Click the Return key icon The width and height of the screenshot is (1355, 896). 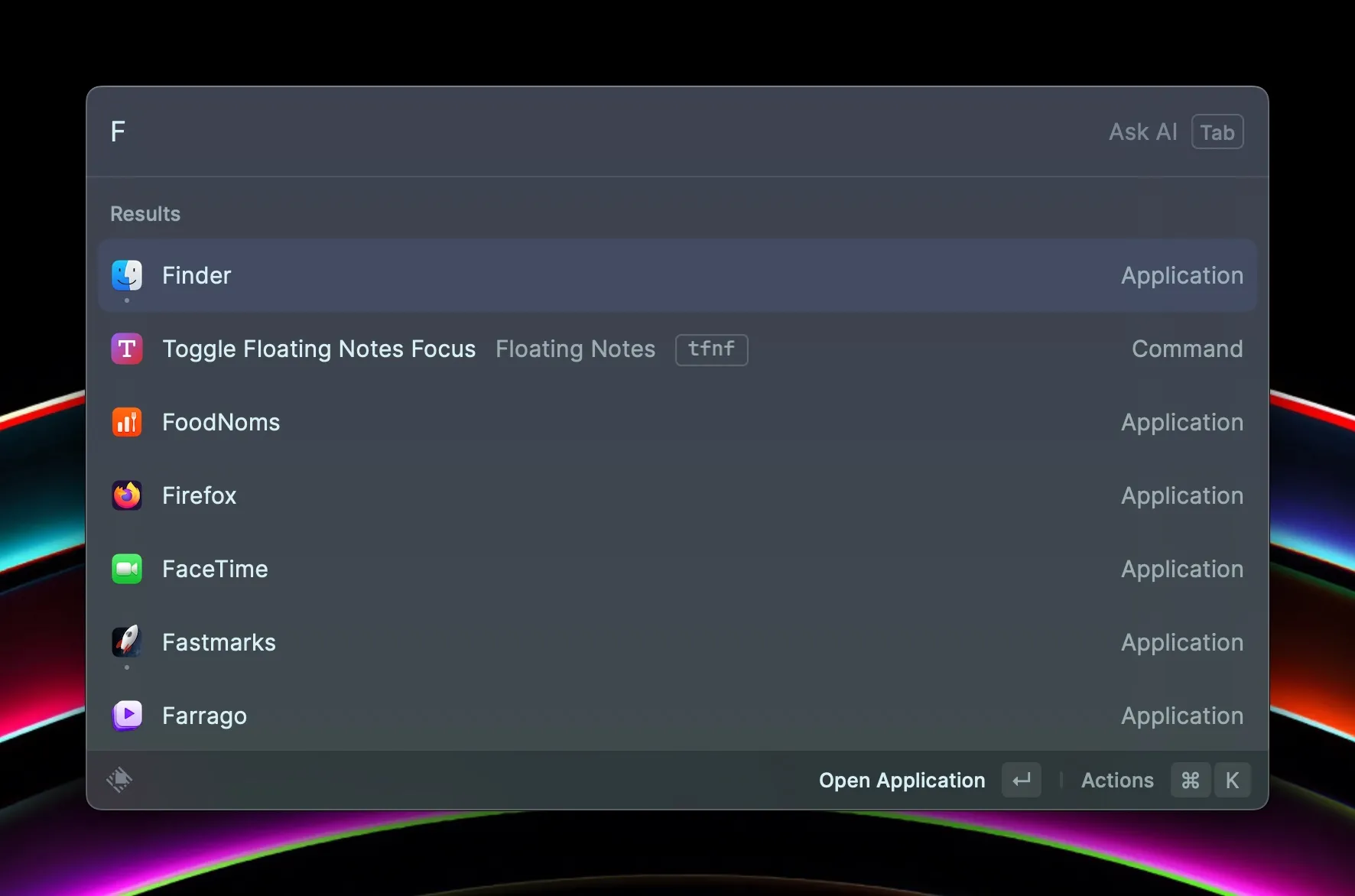[x=1022, y=781]
